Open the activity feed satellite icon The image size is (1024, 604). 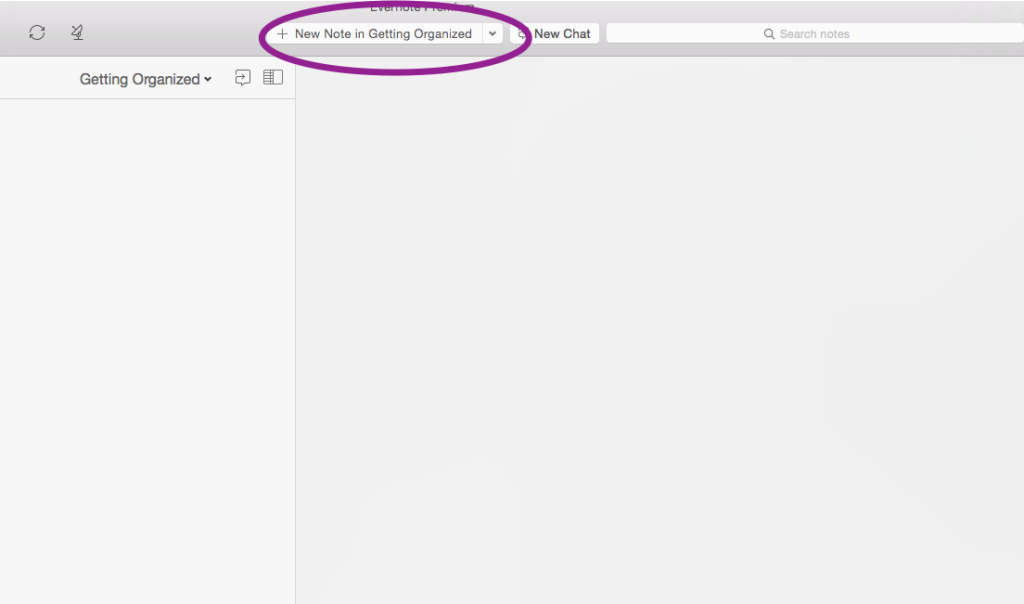[x=77, y=33]
